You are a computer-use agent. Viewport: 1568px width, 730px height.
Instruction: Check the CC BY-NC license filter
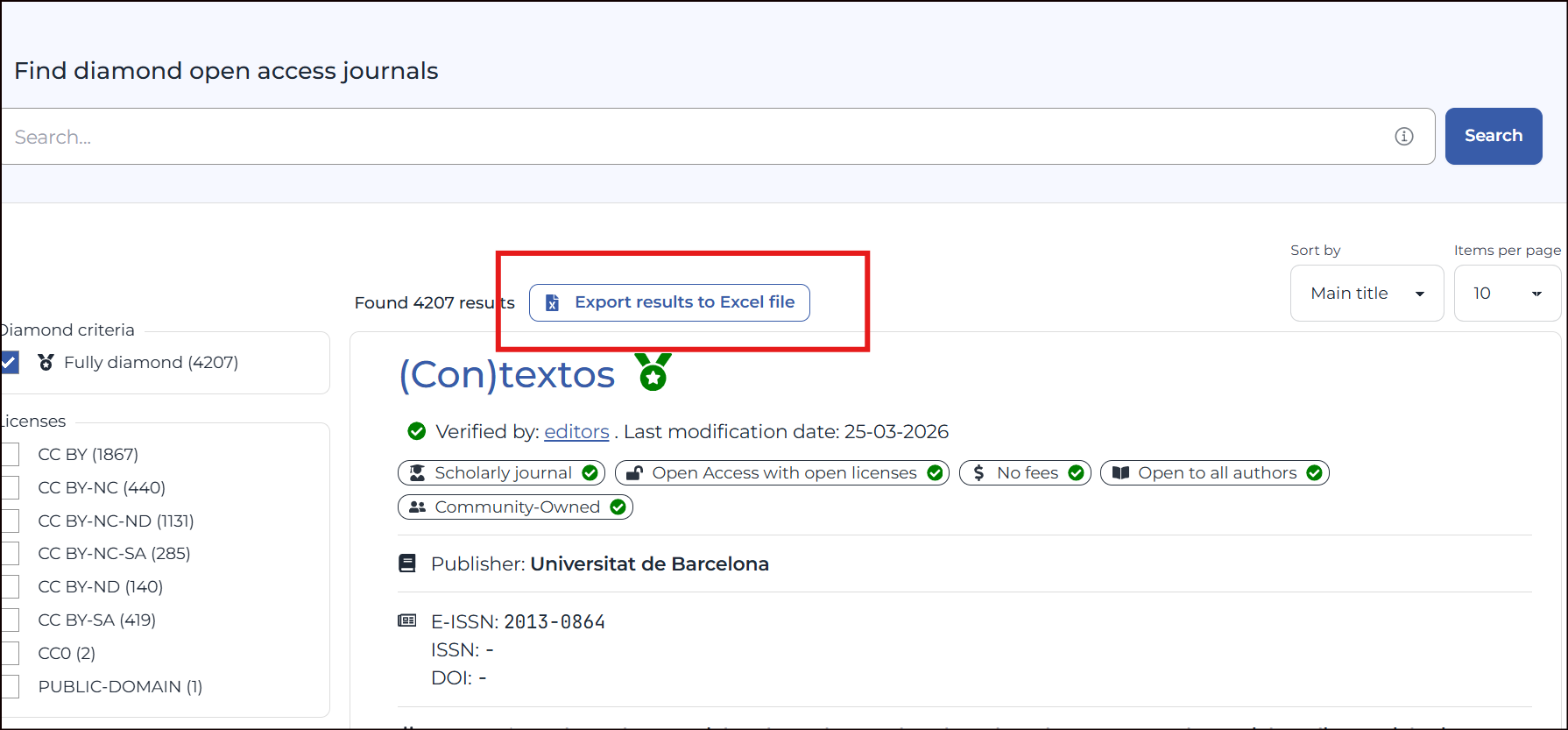(10, 487)
